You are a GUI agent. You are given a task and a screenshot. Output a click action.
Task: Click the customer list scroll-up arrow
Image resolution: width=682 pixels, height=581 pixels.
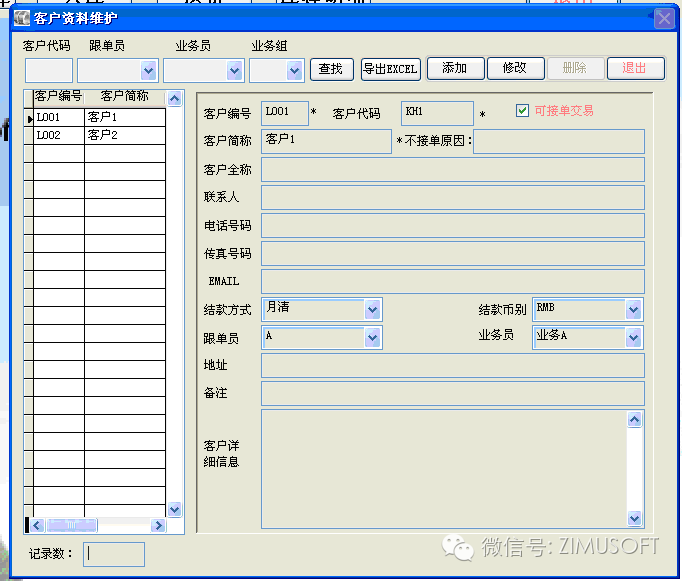[x=175, y=98]
